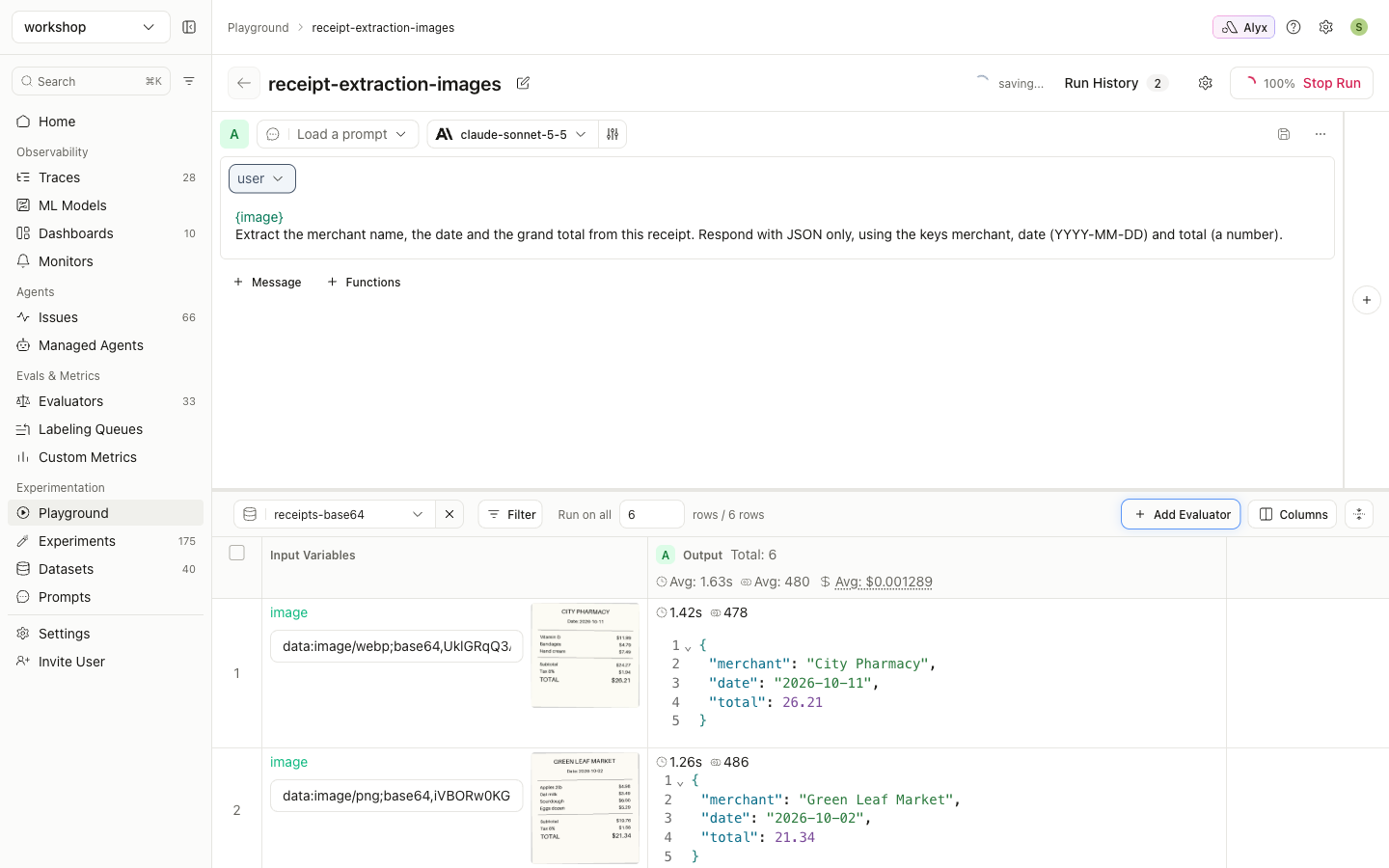Screen dimensions: 1389x868
Task: Open the sidebar filter icon next to Search
Action: tap(189, 81)
